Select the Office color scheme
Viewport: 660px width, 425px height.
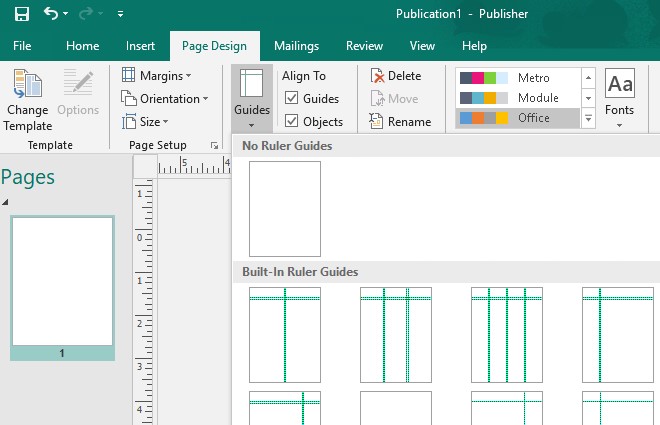point(517,118)
